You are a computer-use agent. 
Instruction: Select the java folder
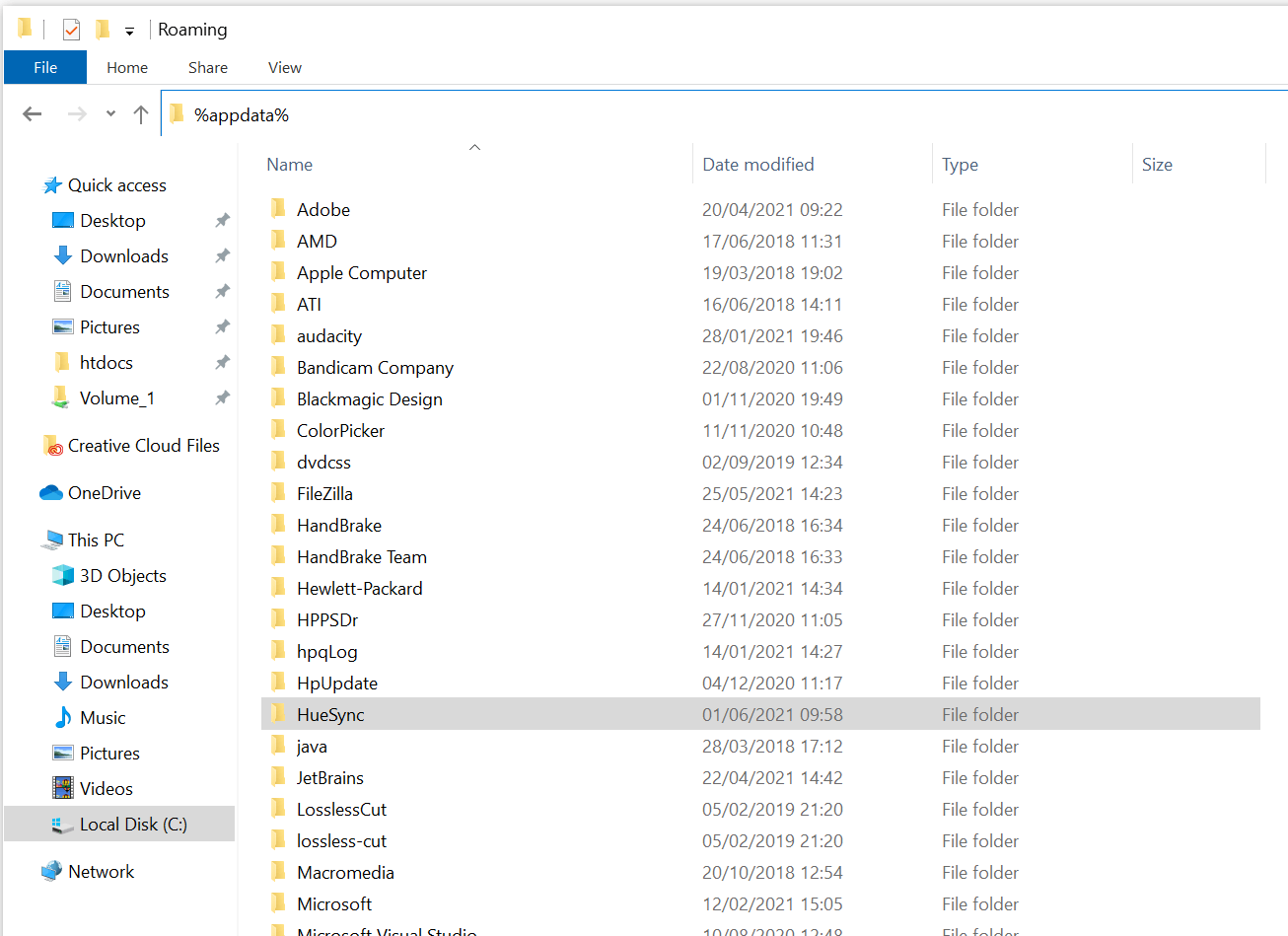(x=312, y=747)
